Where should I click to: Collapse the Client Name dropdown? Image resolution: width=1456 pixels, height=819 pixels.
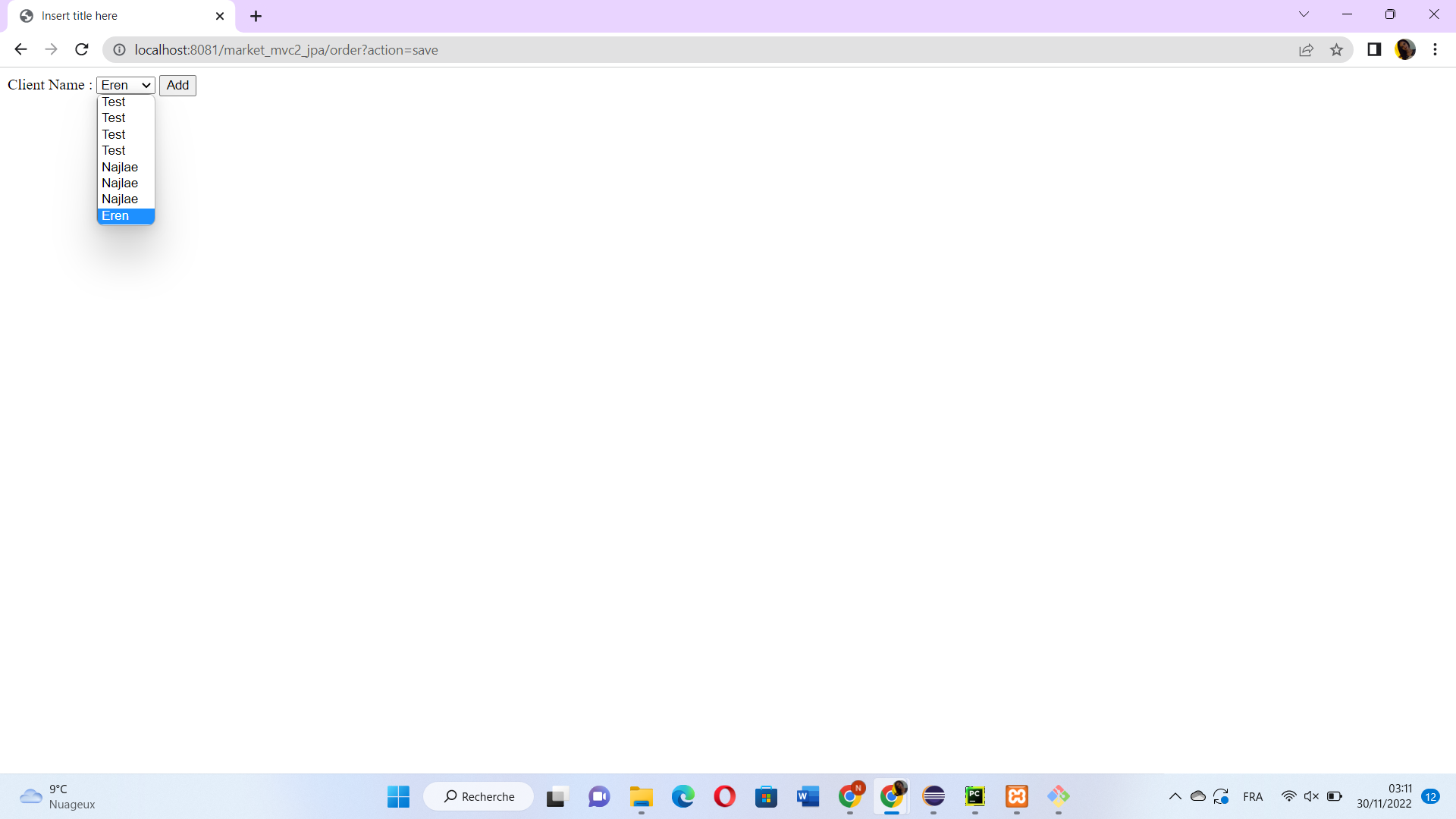pyautogui.click(x=125, y=86)
